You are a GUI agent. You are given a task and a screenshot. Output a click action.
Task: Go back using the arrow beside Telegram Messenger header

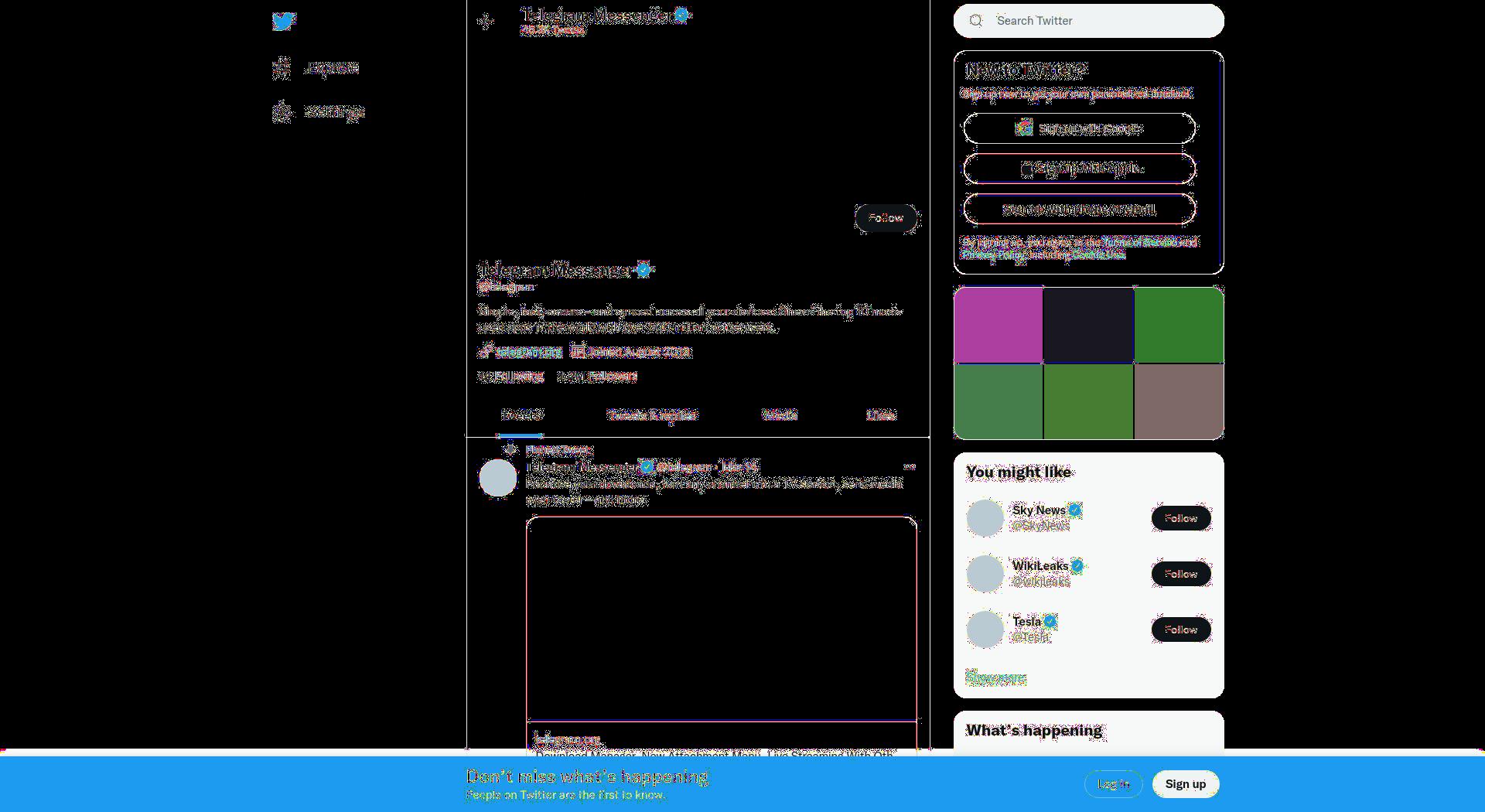tap(486, 22)
